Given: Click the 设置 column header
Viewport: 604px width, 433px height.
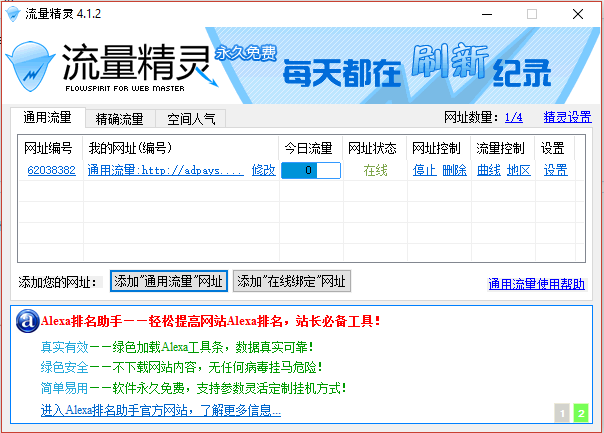Looking at the screenshot, I should coord(555,148).
